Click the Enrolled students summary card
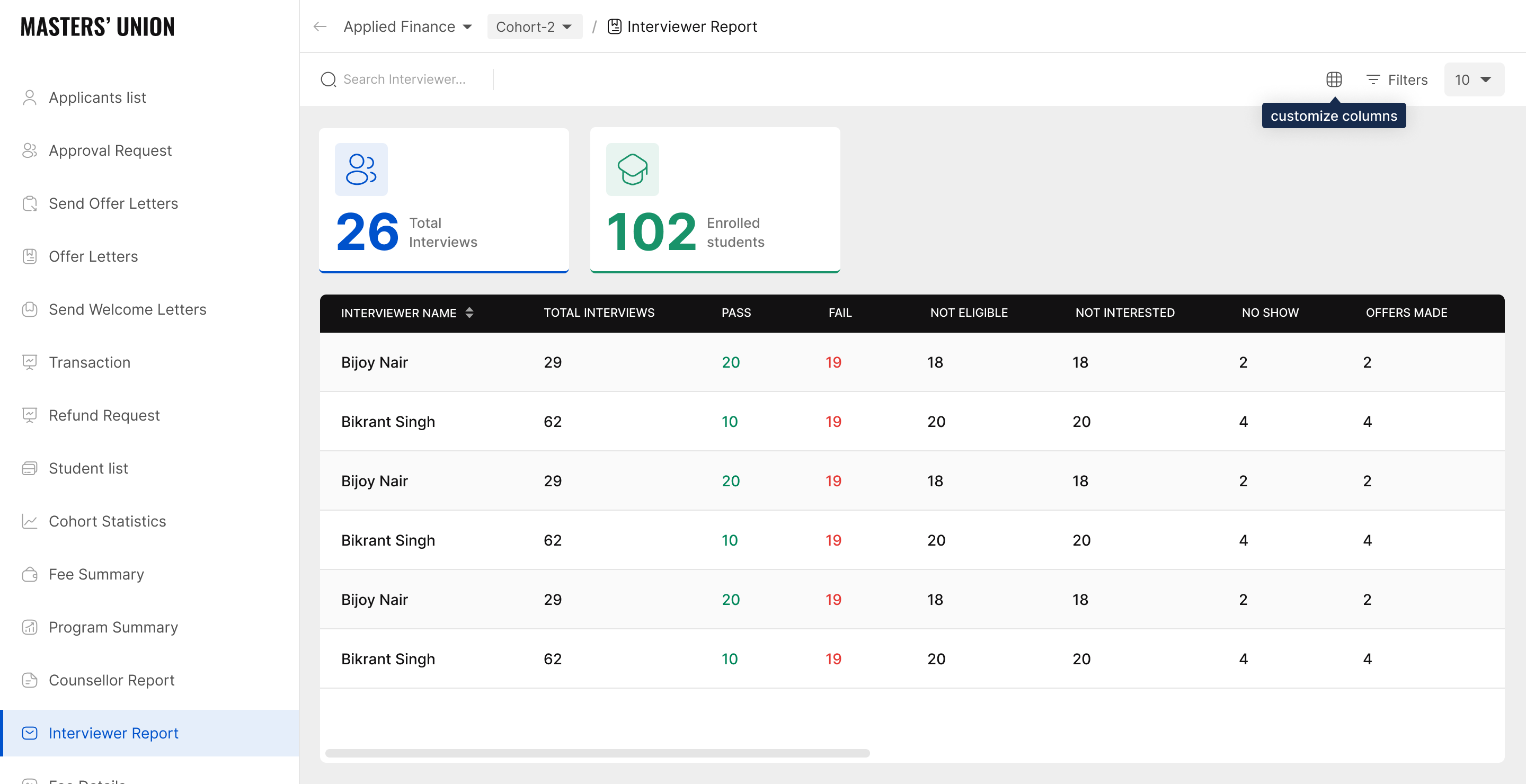The height and width of the screenshot is (784, 1526). pyautogui.click(x=714, y=200)
